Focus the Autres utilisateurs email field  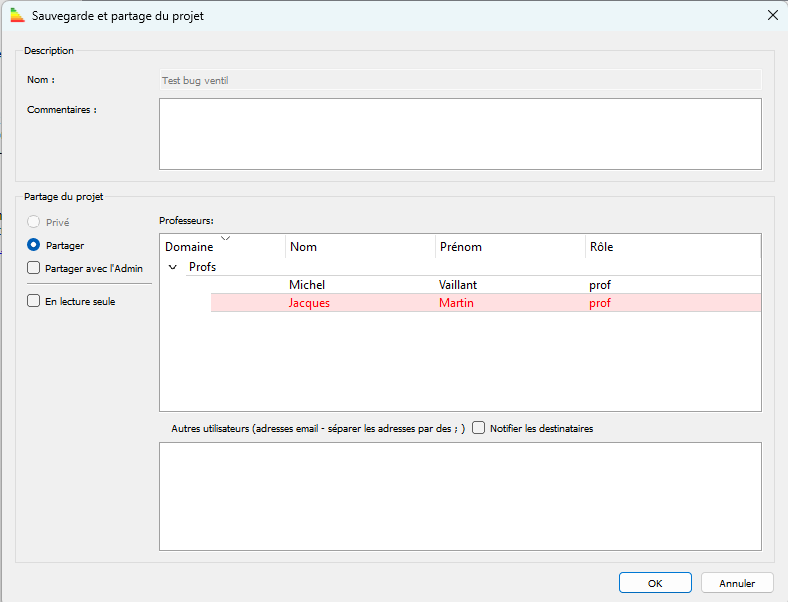[460, 495]
